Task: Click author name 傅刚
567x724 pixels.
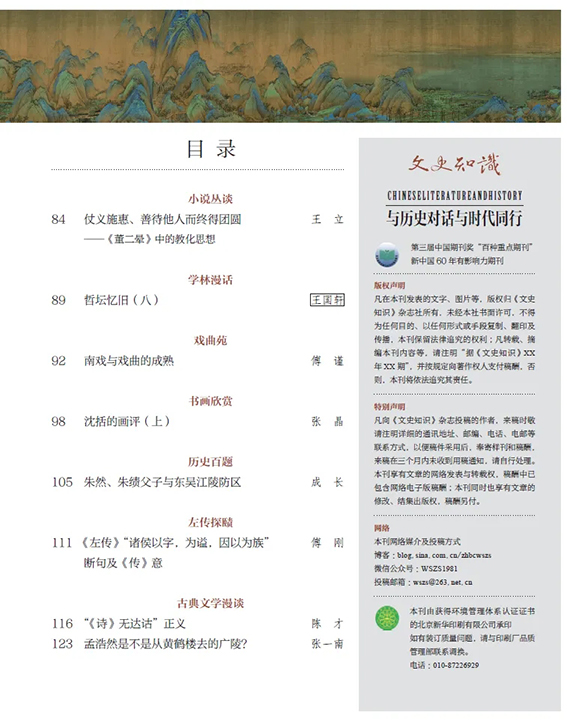Action: point(327,543)
